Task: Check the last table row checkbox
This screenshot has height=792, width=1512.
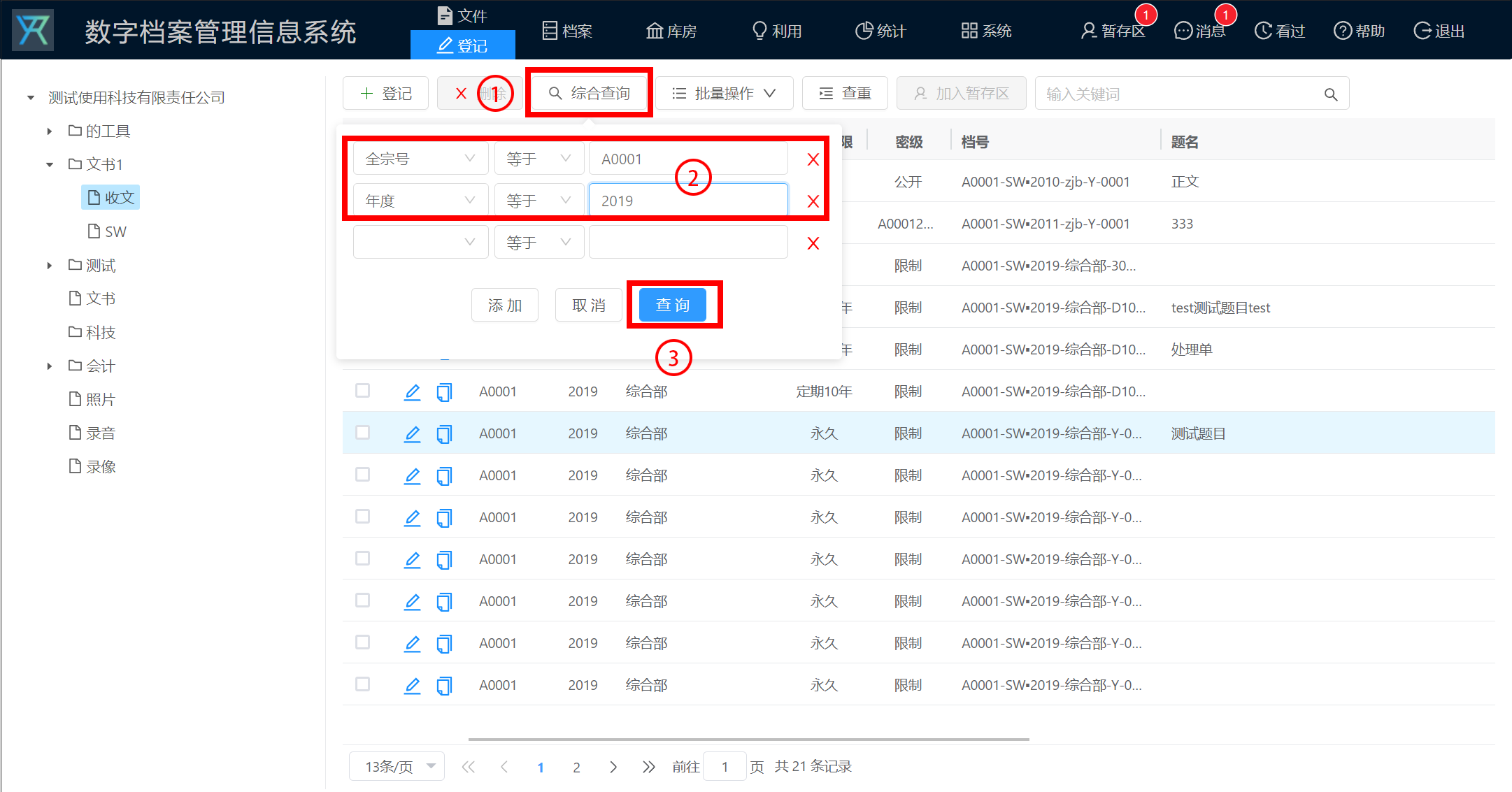Action: coord(362,684)
